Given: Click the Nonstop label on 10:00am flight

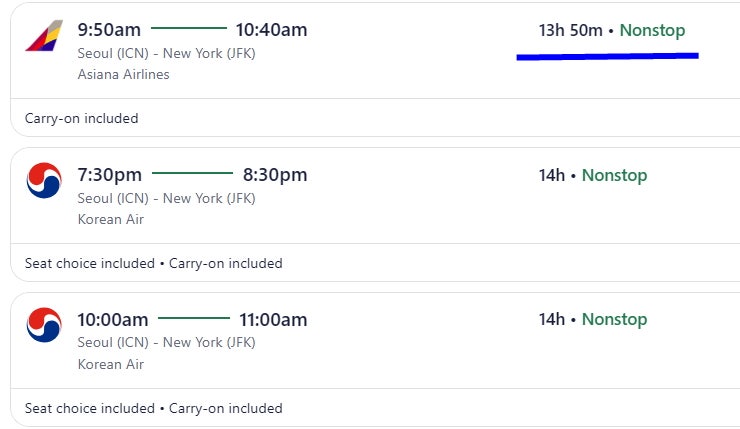Looking at the screenshot, I should tap(614, 319).
